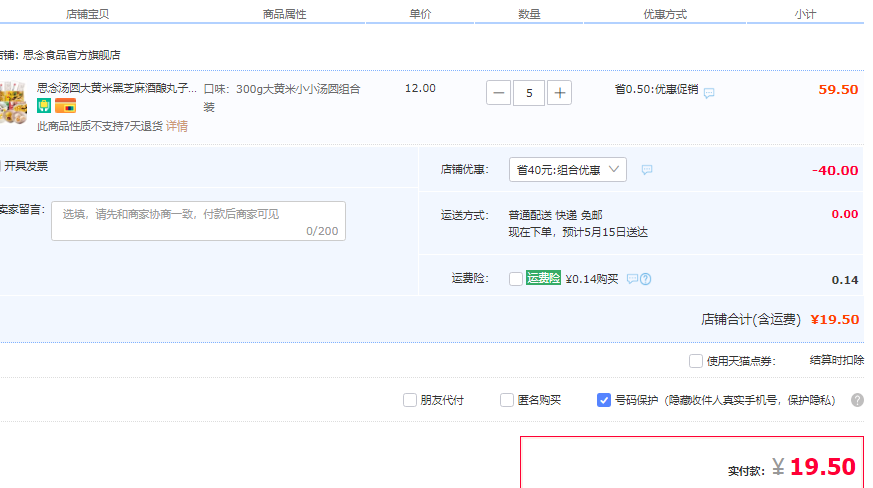This screenshot has height=488, width=873.
Task: Click the gray help icon beside 号码保护
Action: pos(857,400)
